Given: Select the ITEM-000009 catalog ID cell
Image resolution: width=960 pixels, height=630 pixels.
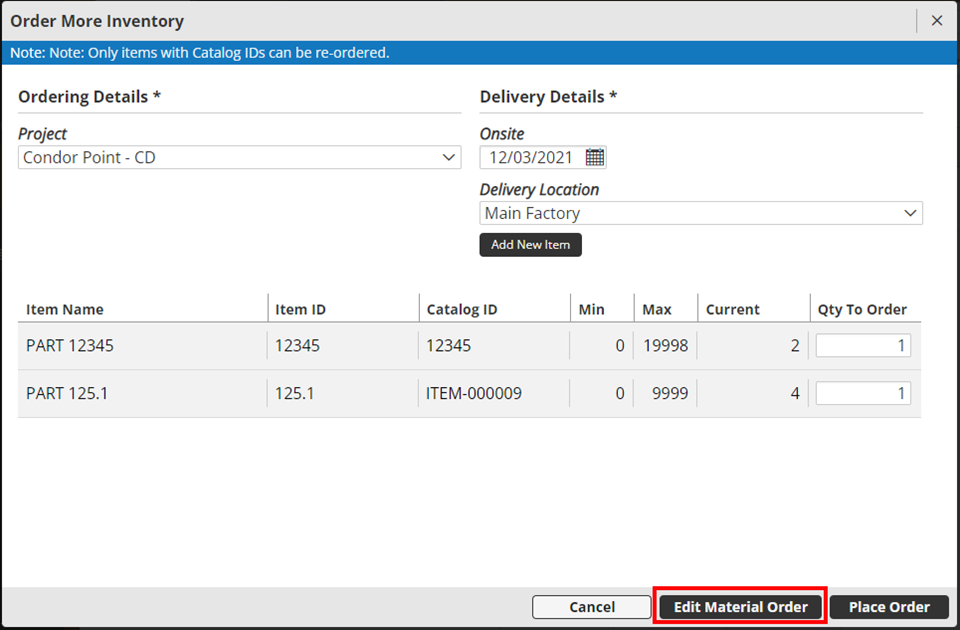Looking at the screenshot, I should pos(474,394).
